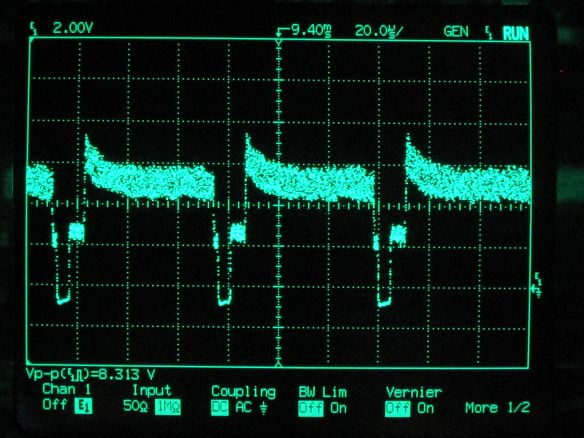
Task: Turn Chan 1 Off
Action: [54, 405]
